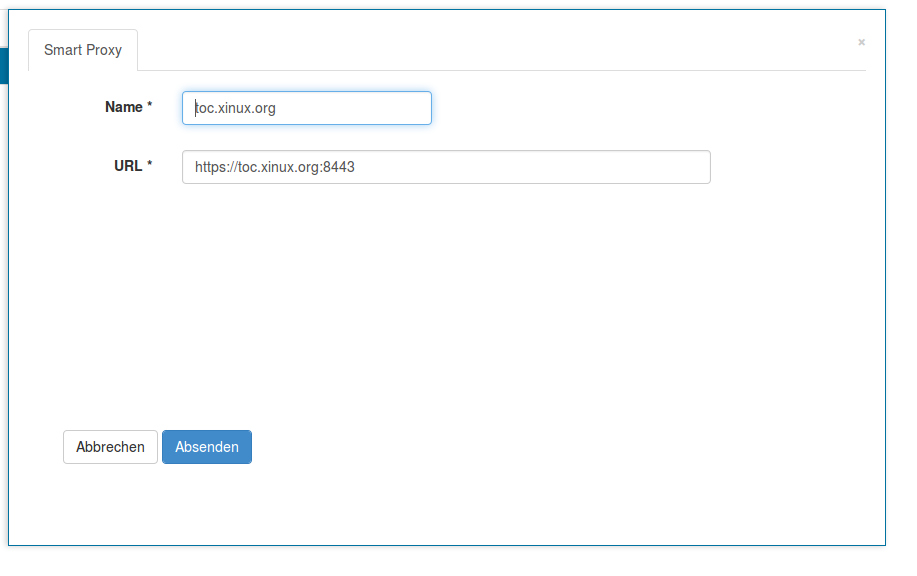Click empty dialog area above the buttons
This screenshot has width=917, height=576.
click(450, 320)
